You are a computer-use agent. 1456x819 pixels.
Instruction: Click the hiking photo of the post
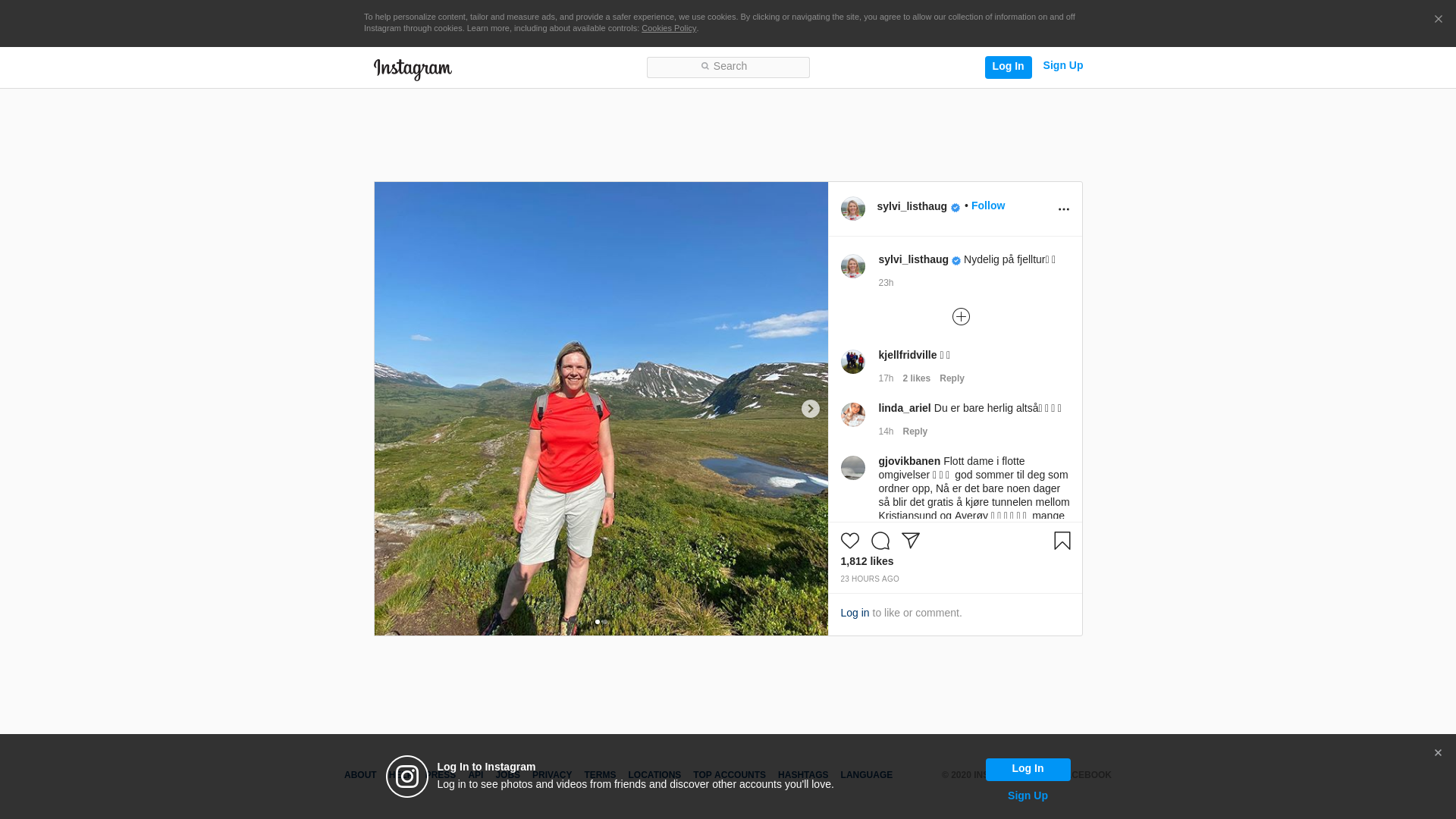(x=601, y=409)
